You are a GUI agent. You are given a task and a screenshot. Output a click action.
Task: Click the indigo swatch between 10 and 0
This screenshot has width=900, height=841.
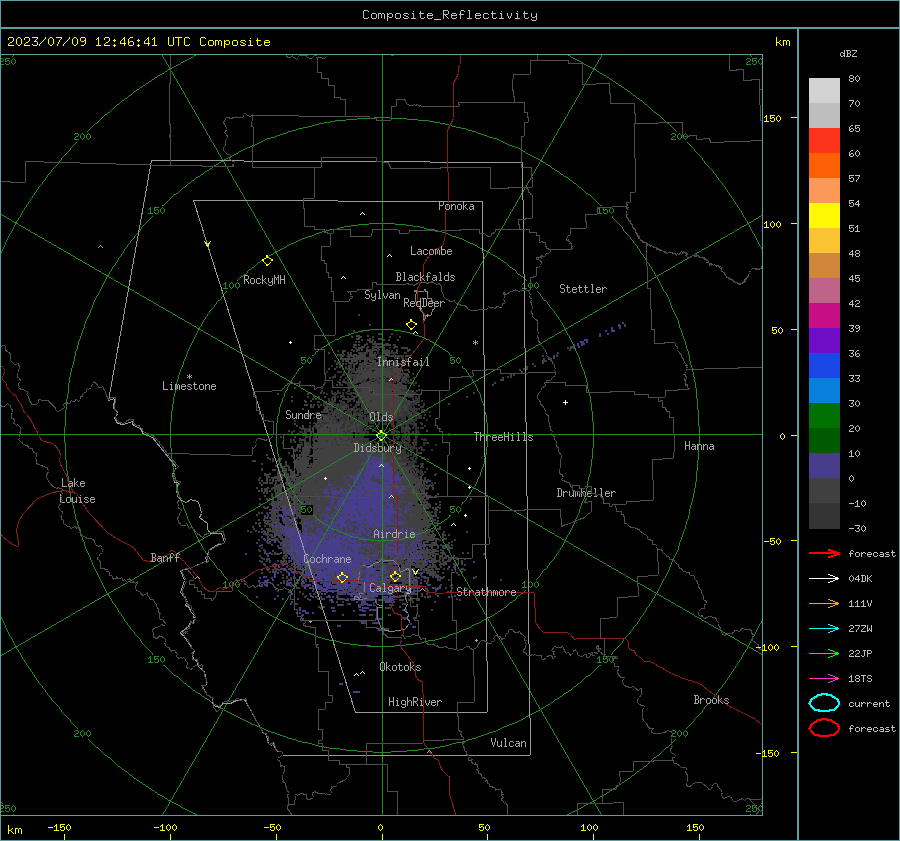(x=824, y=466)
